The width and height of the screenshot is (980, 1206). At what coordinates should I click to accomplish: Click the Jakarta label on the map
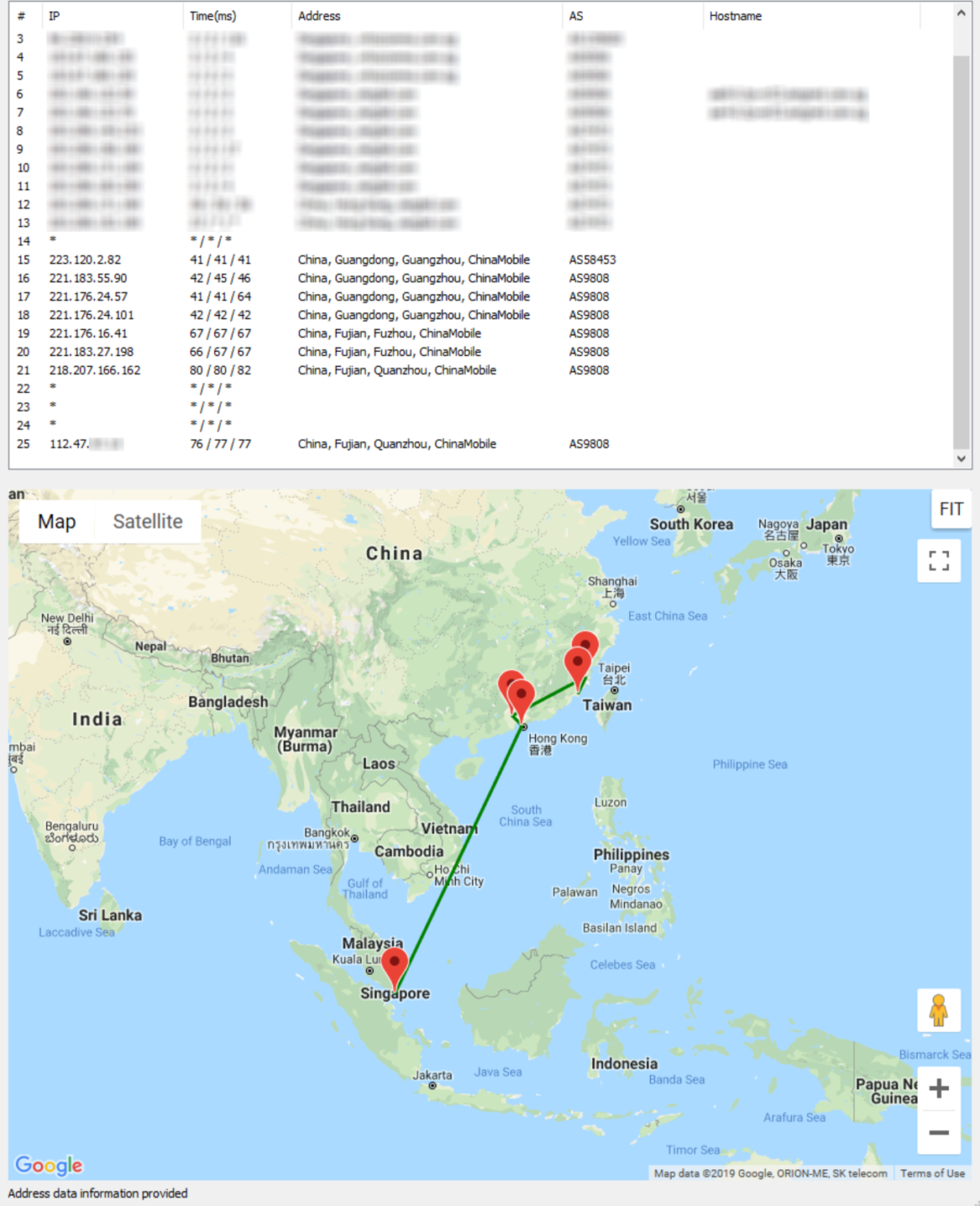(x=432, y=1075)
